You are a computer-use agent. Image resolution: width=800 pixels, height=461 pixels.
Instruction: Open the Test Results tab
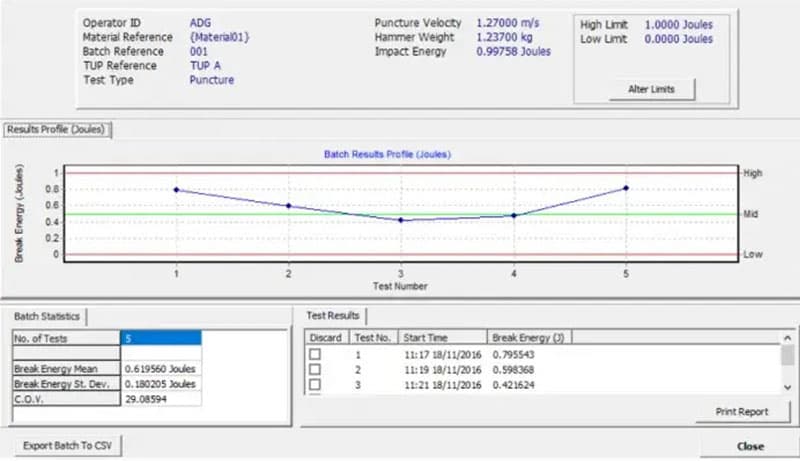333,316
